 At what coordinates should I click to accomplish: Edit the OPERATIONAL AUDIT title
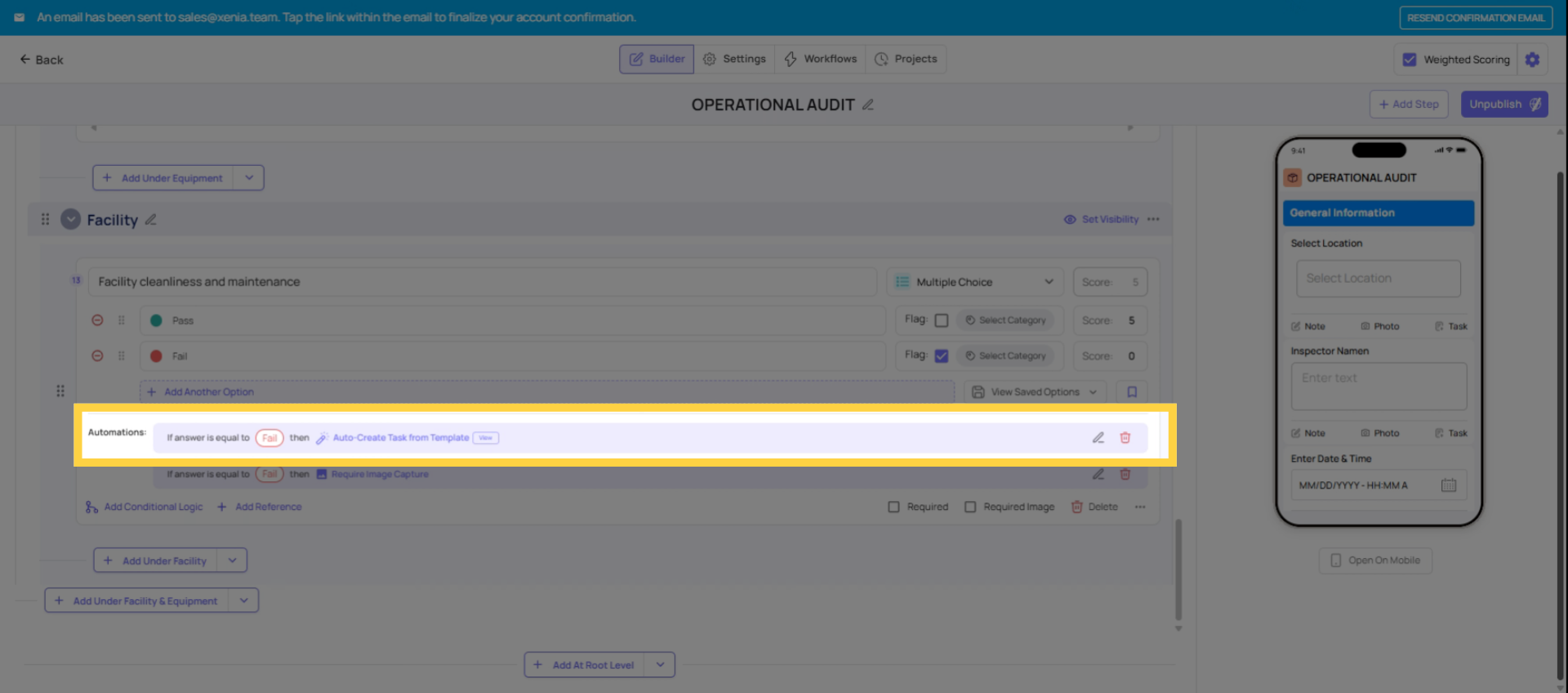(x=868, y=105)
